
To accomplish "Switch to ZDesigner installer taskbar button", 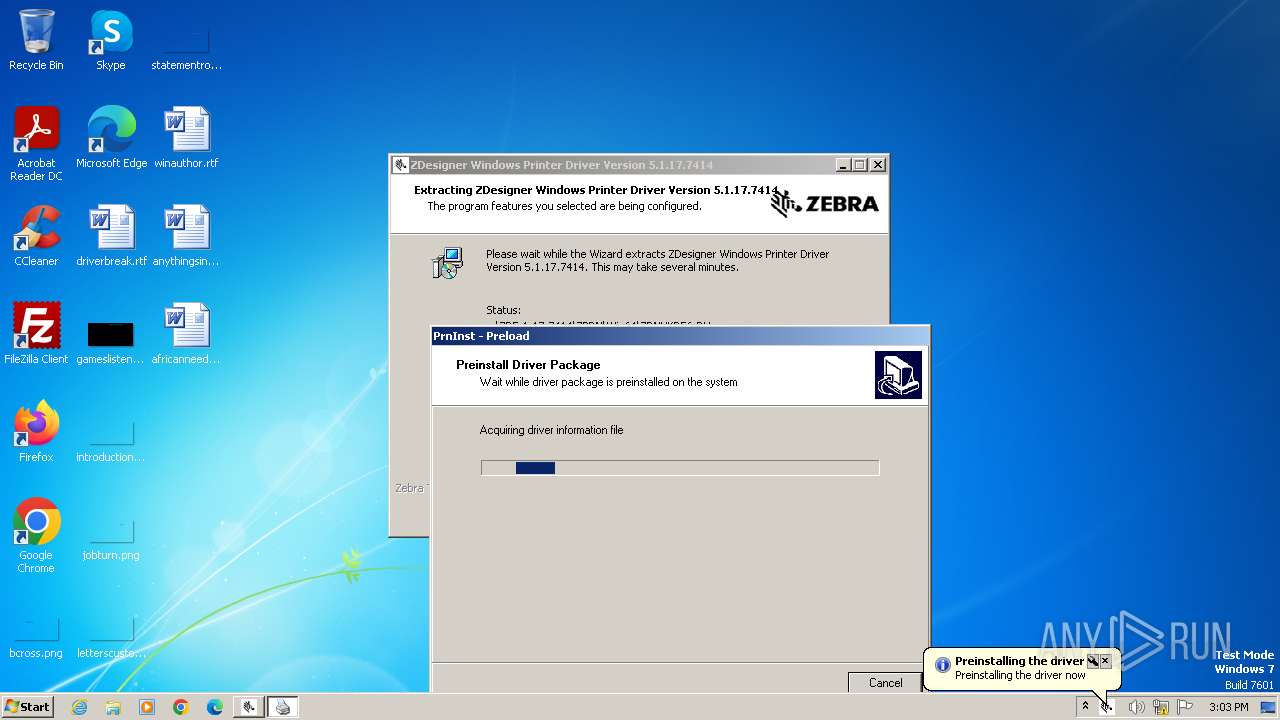I will [x=249, y=707].
